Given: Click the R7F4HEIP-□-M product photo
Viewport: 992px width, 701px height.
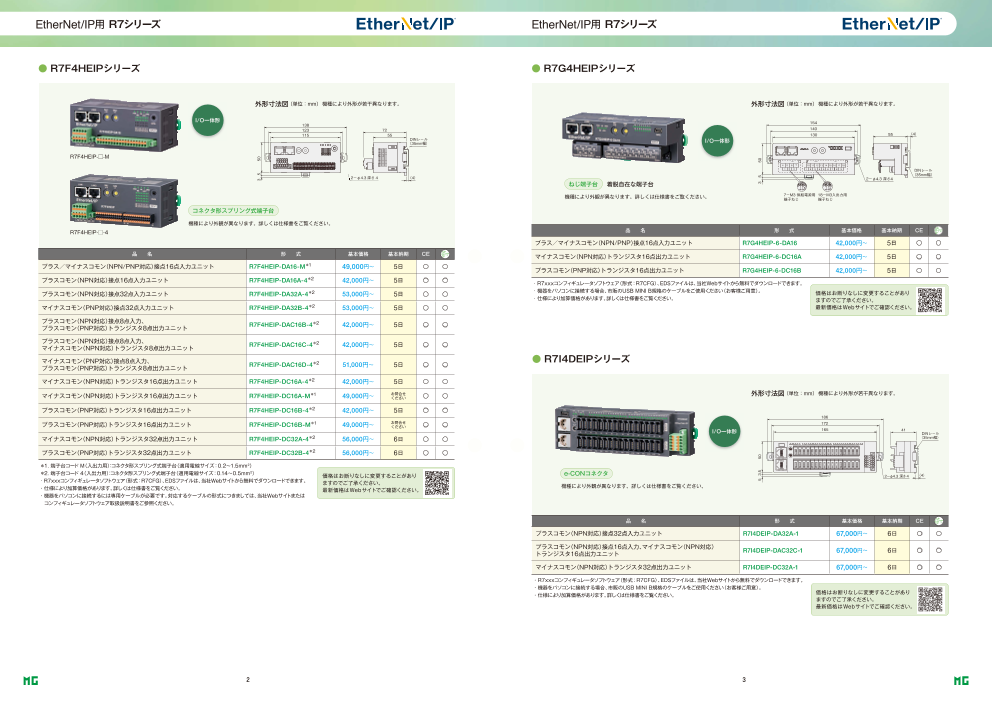Looking at the screenshot, I should [x=125, y=125].
